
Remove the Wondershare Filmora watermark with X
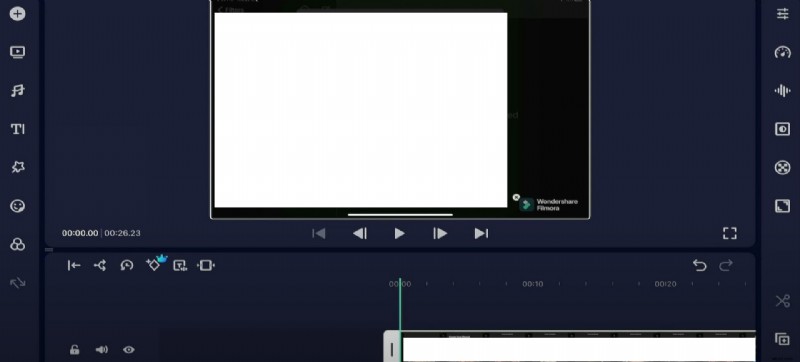click(516, 197)
